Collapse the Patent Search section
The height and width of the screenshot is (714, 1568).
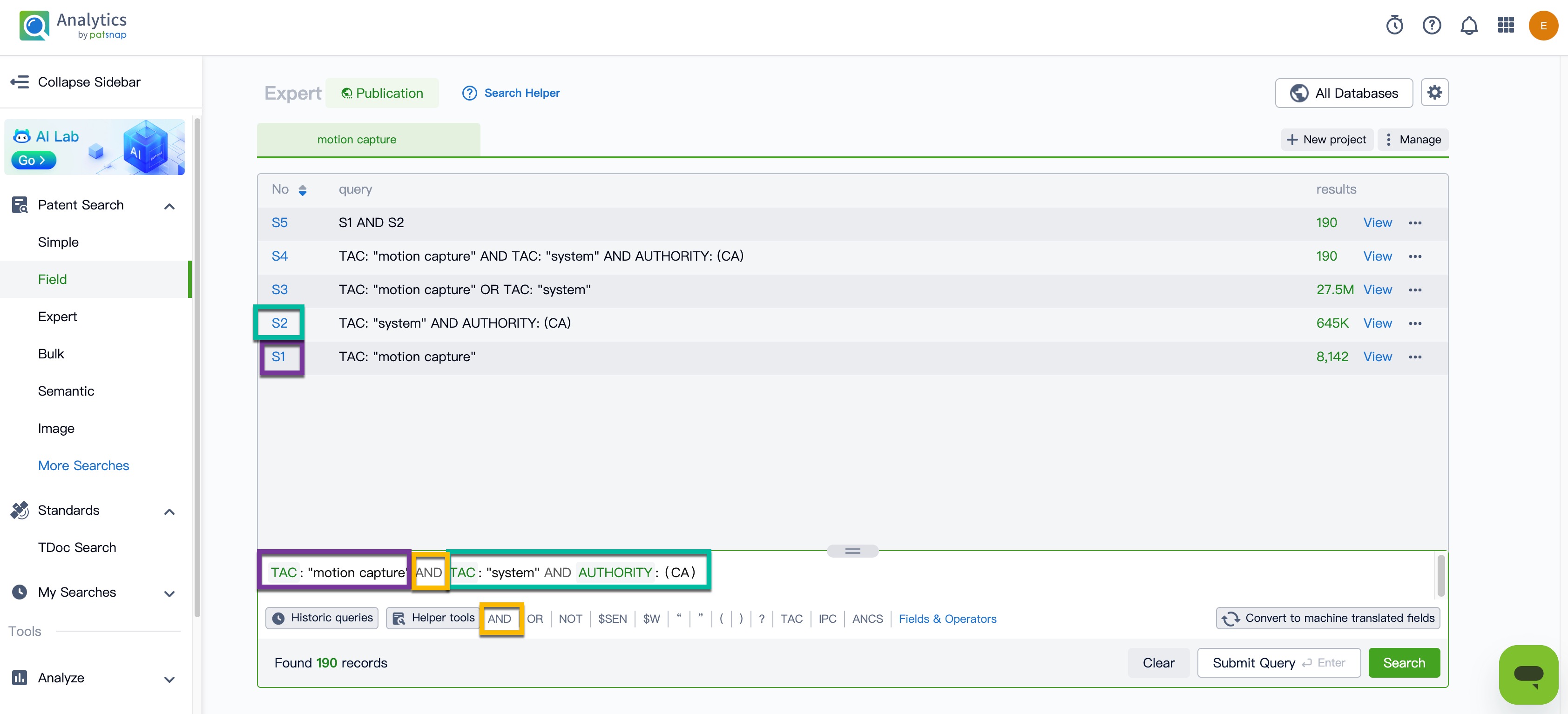pos(169,206)
